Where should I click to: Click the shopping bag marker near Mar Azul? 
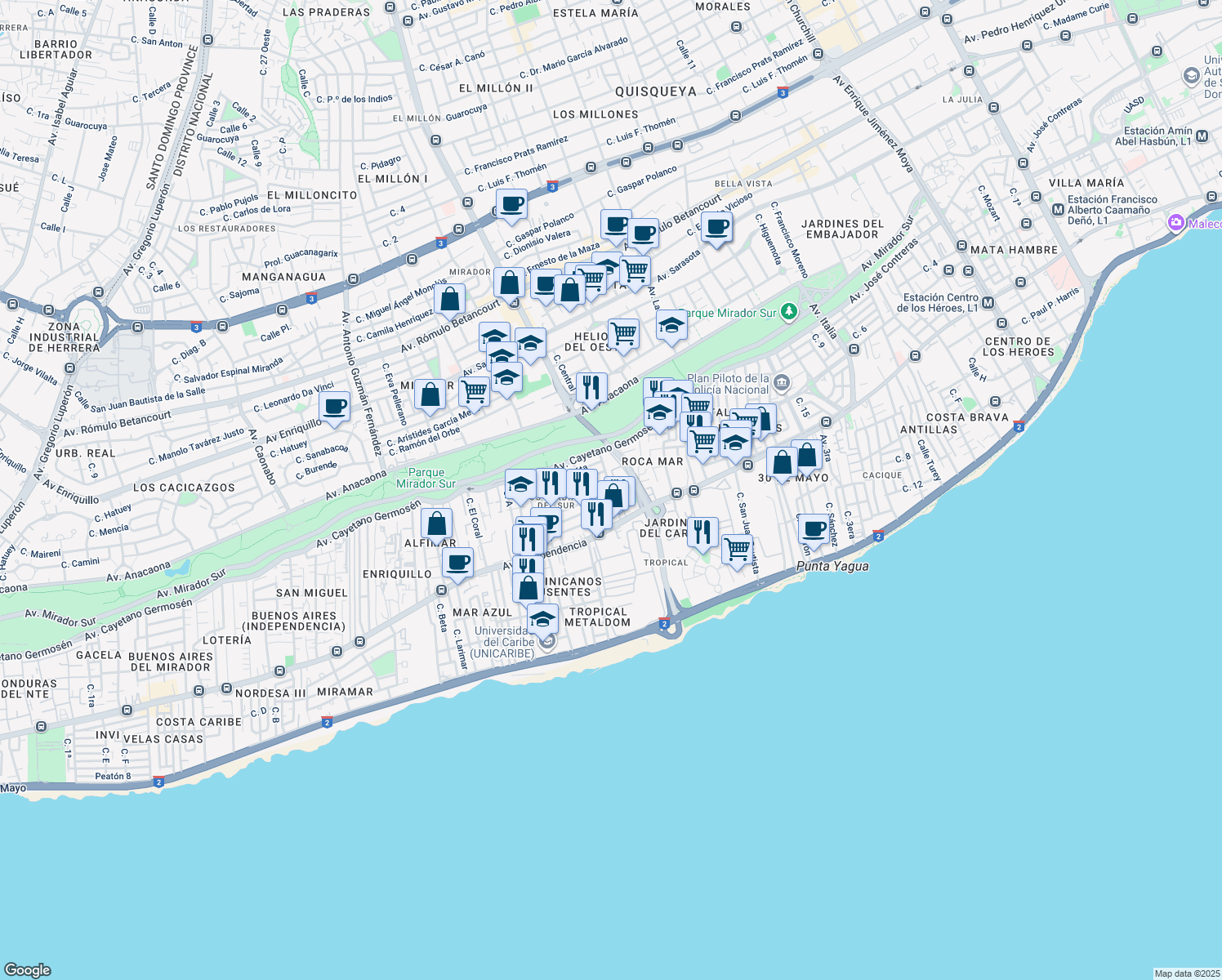529,588
